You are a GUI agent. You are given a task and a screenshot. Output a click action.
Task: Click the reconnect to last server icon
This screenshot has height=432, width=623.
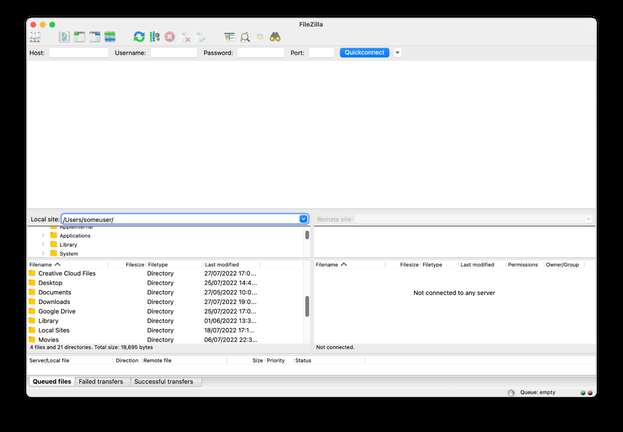(x=201, y=37)
